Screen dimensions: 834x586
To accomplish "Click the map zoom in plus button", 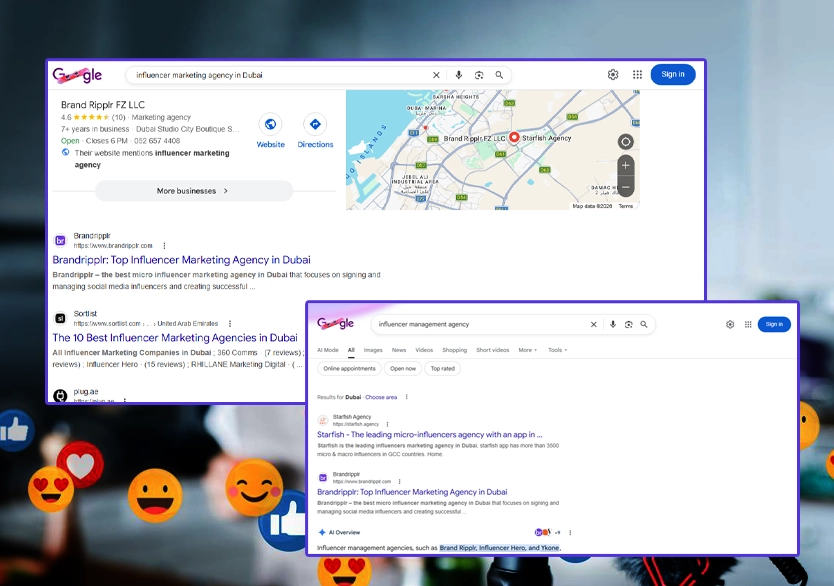I will 625,165.
